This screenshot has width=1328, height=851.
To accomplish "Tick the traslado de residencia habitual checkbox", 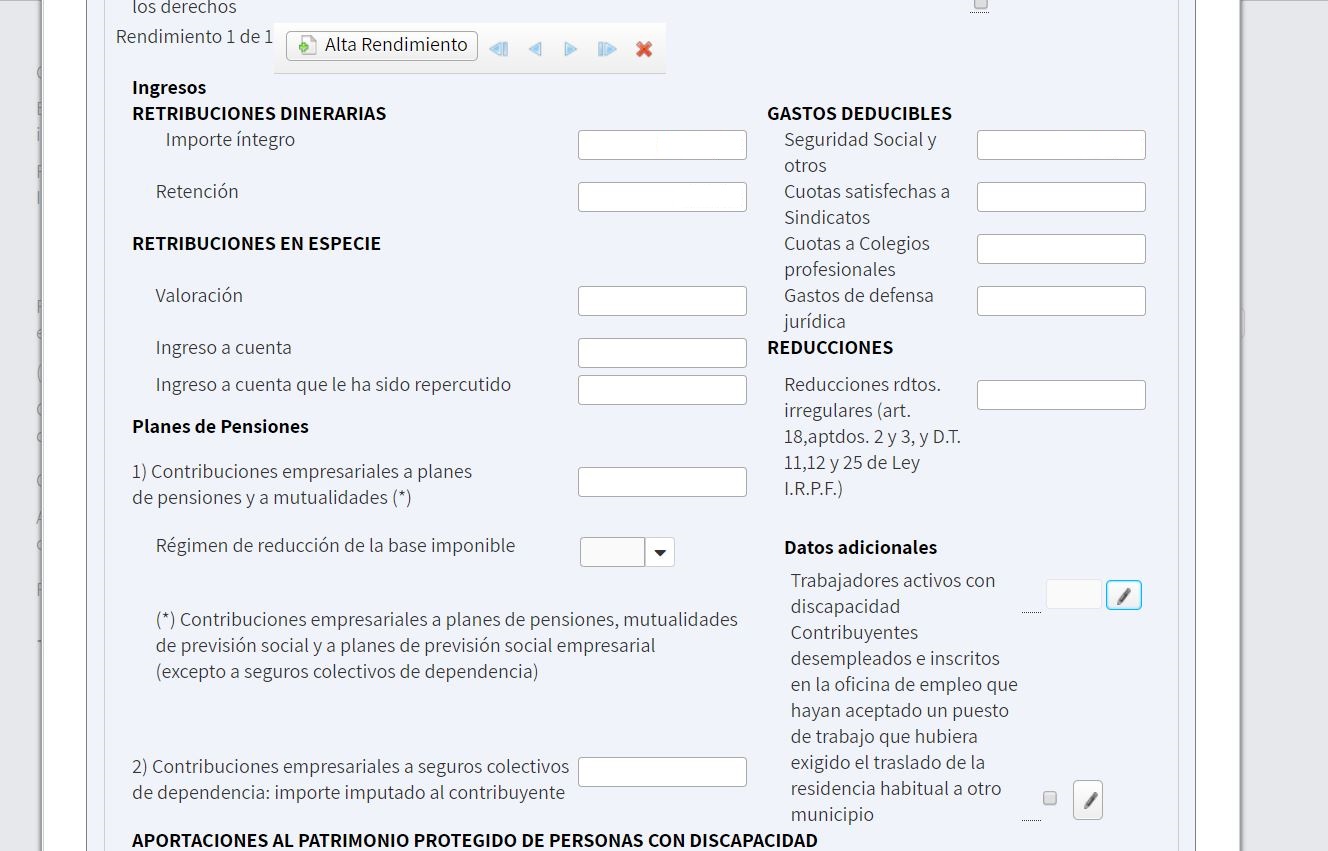I will pyautogui.click(x=1050, y=798).
